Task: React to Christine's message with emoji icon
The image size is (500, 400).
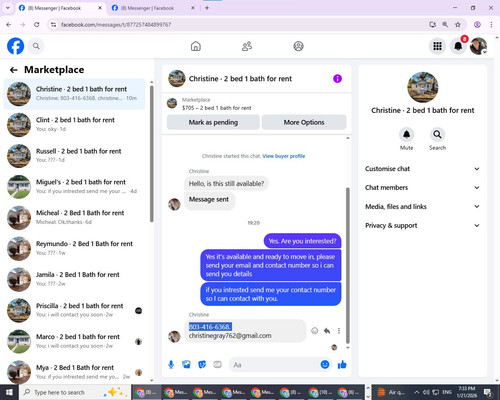Action: [x=314, y=331]
